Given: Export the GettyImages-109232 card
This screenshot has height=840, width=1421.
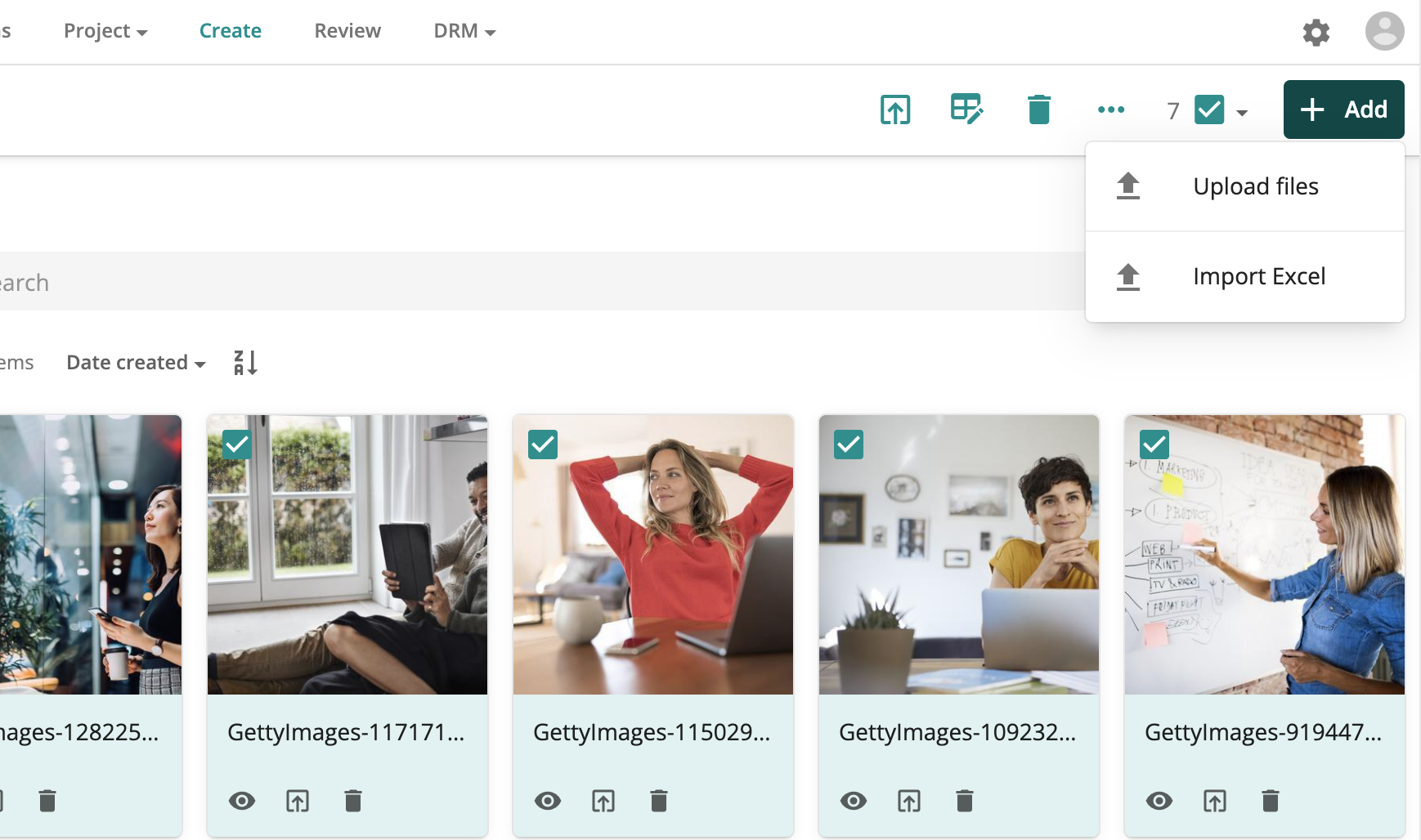Looking at the screenshot, I should click(x=909, y=801).
